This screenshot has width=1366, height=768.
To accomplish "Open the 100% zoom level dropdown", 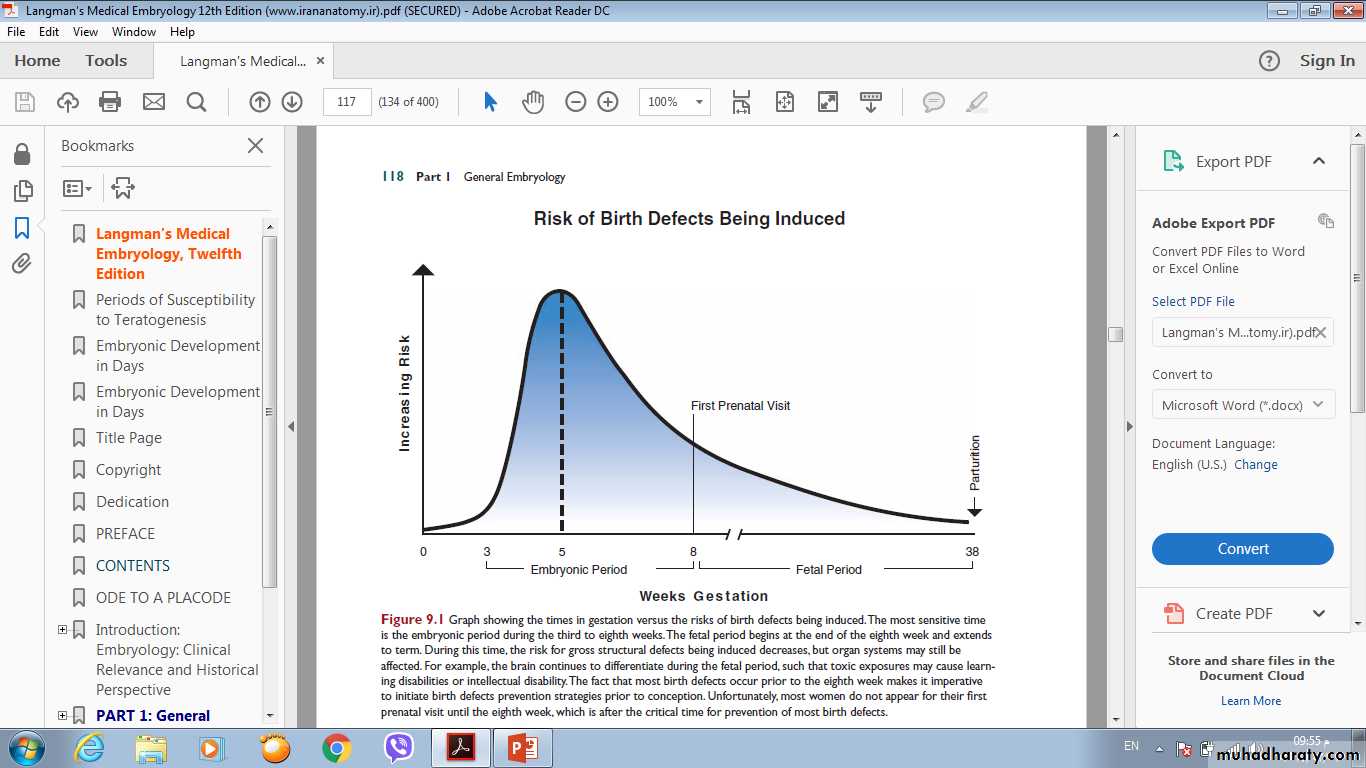I will click(699, 102).
